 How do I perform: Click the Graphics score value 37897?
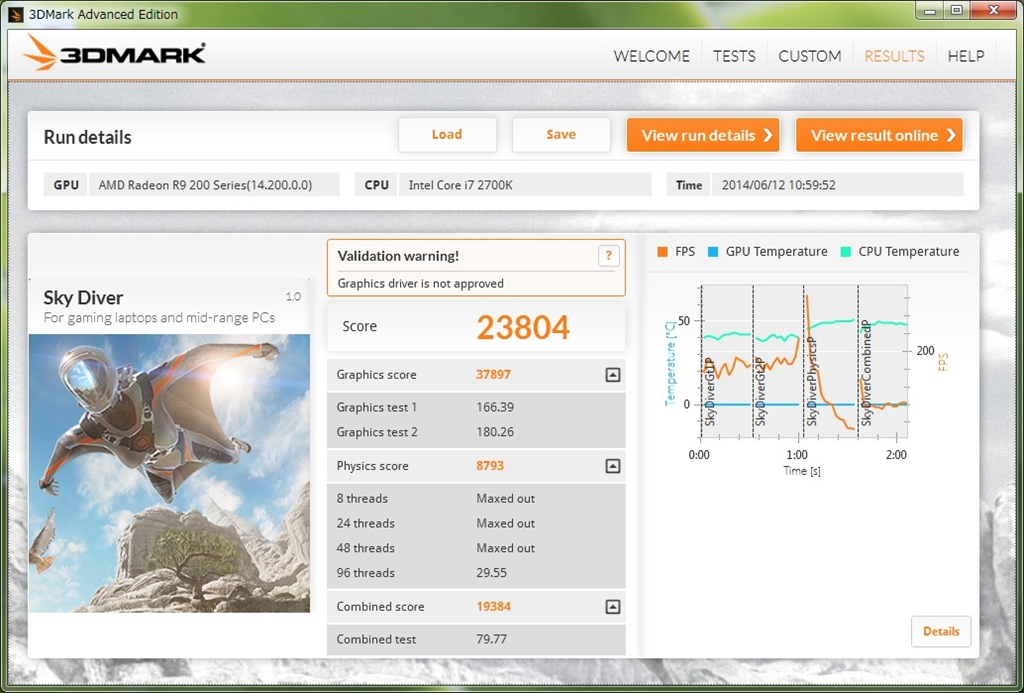[x=494, y=375]
